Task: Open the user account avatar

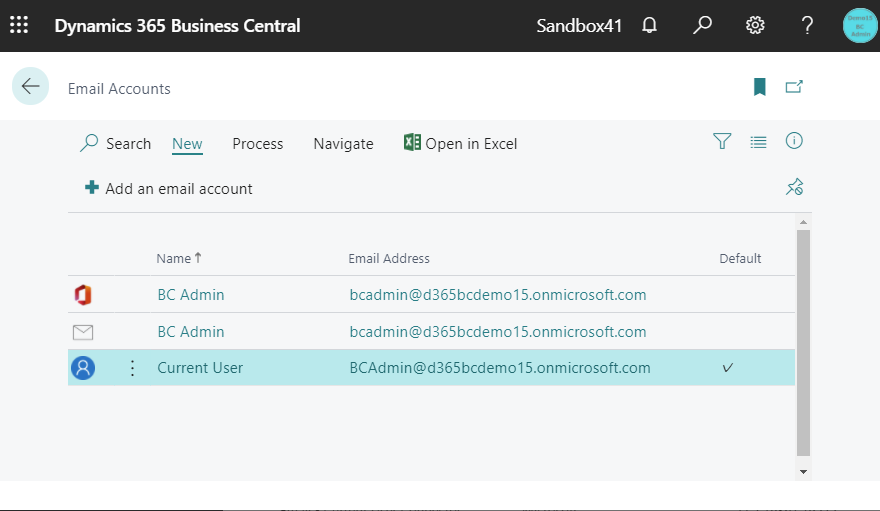Action: click(x=860, y=25)
